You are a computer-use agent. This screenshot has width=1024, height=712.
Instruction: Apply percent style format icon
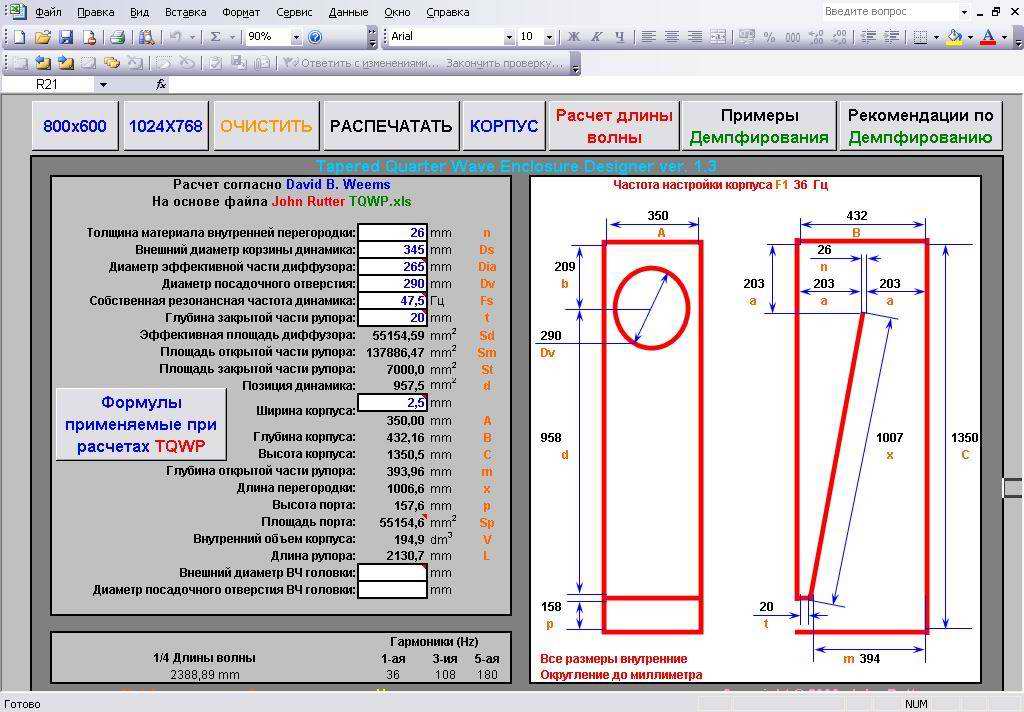tap(769, 37)
